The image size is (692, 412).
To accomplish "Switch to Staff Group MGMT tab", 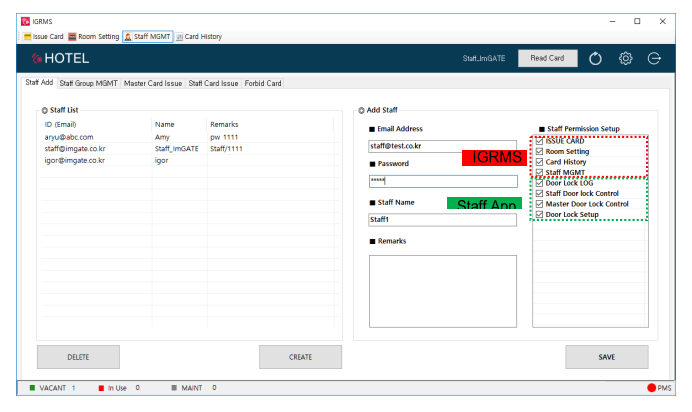I will 88,83.
